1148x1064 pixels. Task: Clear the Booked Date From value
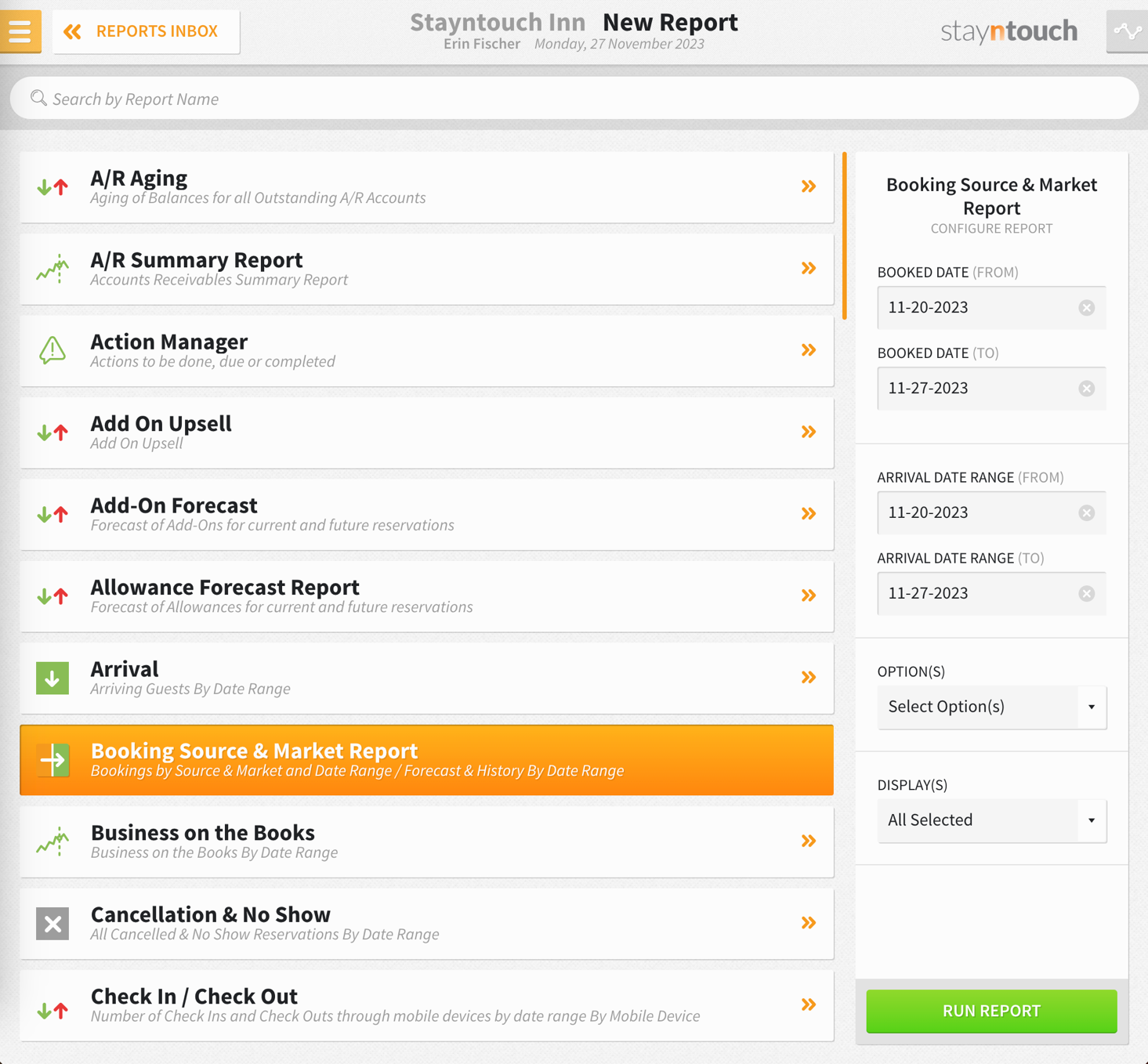[1086, 308]
